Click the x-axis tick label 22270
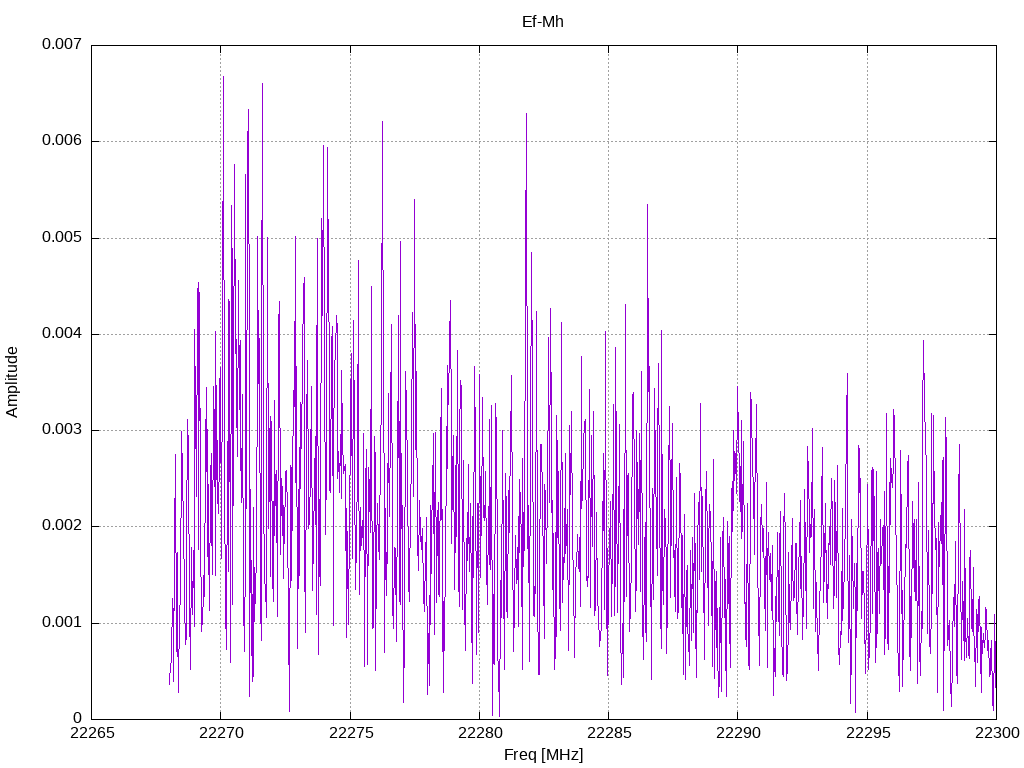 221,733
